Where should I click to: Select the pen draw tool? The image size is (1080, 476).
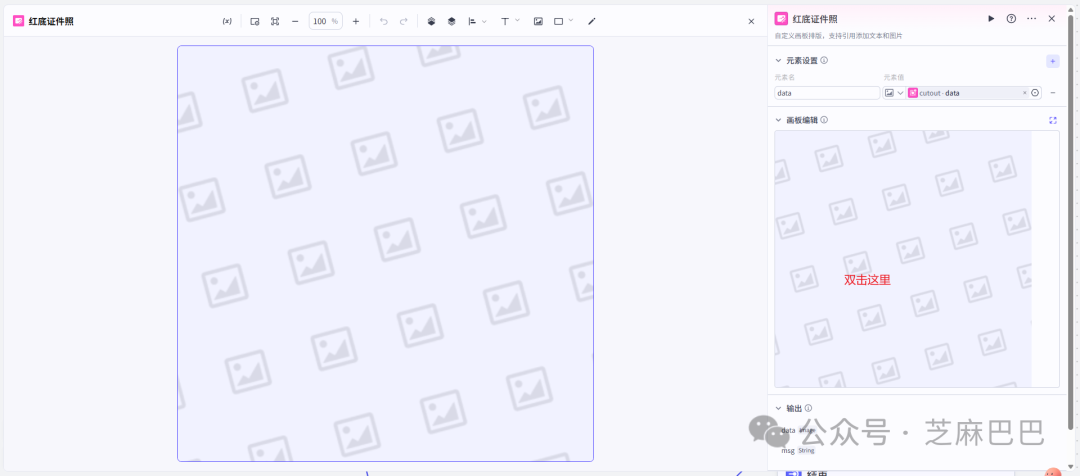[x=592, y=21]
